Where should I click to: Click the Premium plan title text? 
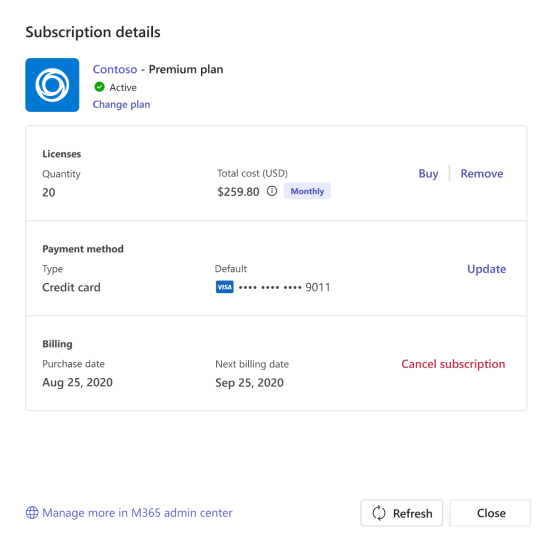click(x=186, y=69)
